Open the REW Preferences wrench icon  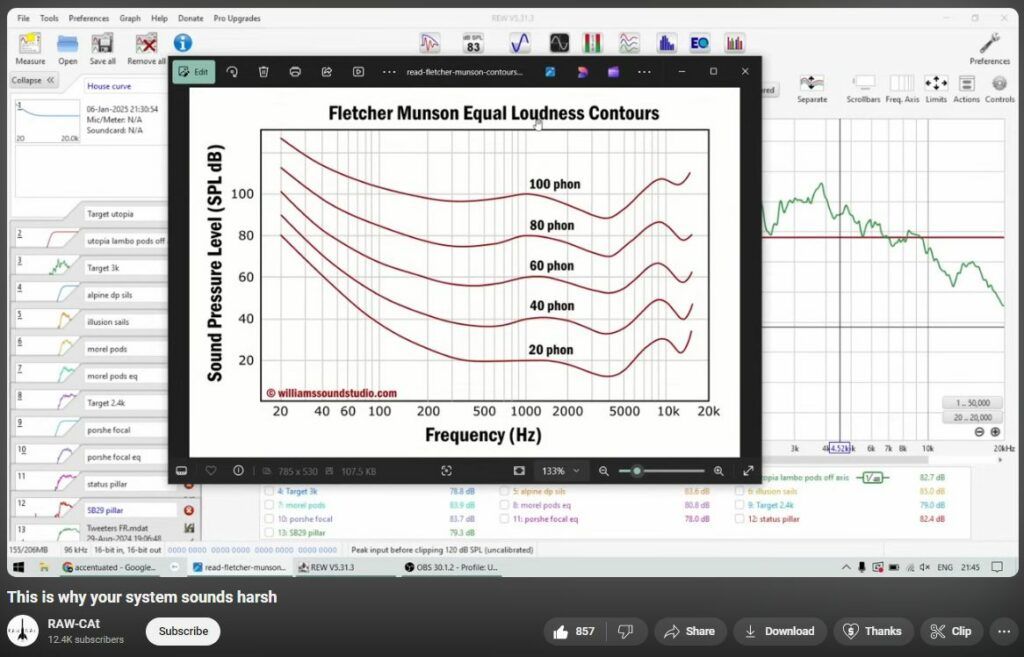coord(989,45)
